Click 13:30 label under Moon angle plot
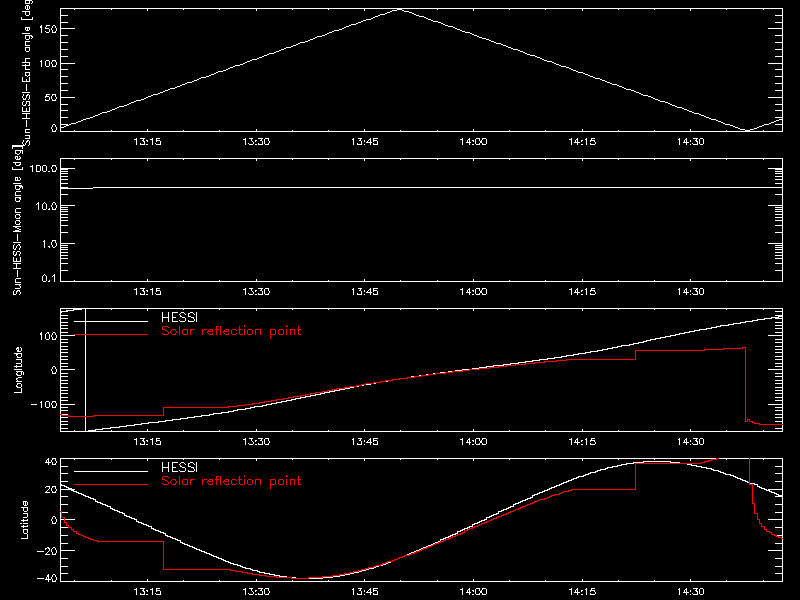The width and height of the screenshot is (800, 600). (x=256, y=292)
